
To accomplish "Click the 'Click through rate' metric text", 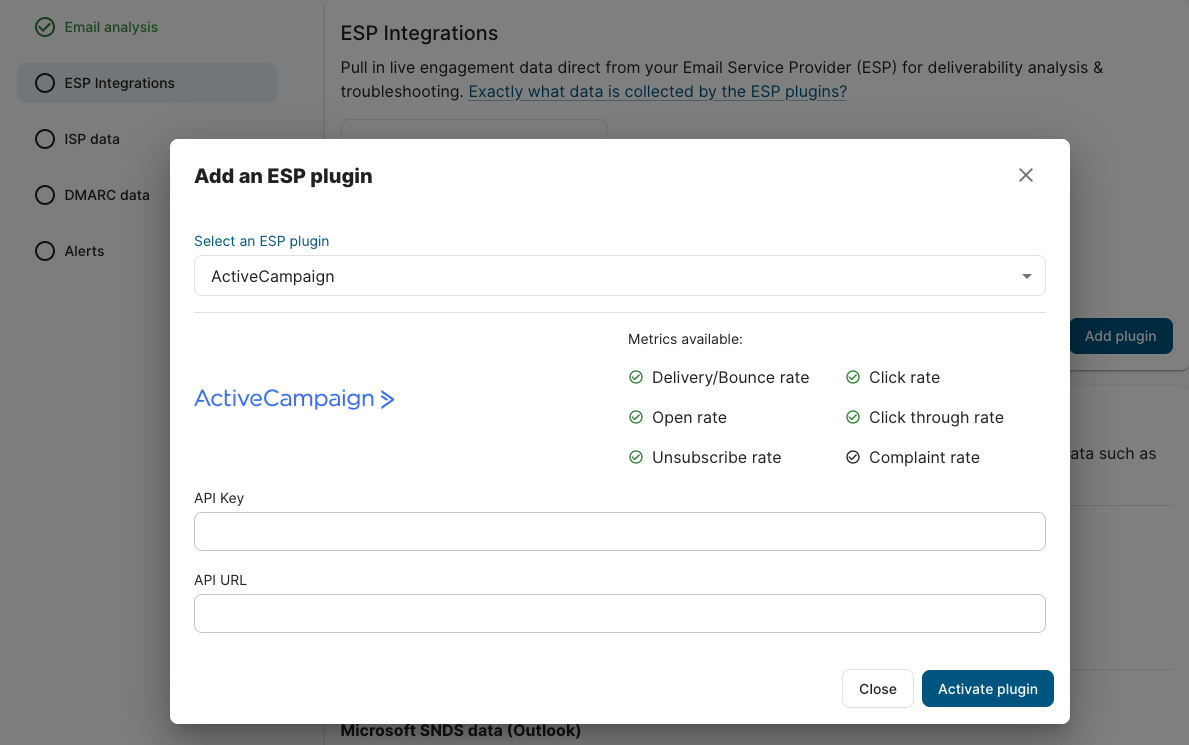I will [x=936, y=417].
